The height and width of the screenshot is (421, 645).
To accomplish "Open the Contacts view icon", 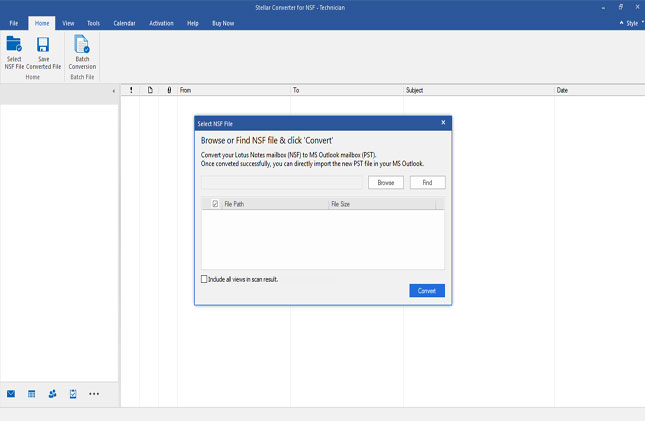I will [52, 394].
